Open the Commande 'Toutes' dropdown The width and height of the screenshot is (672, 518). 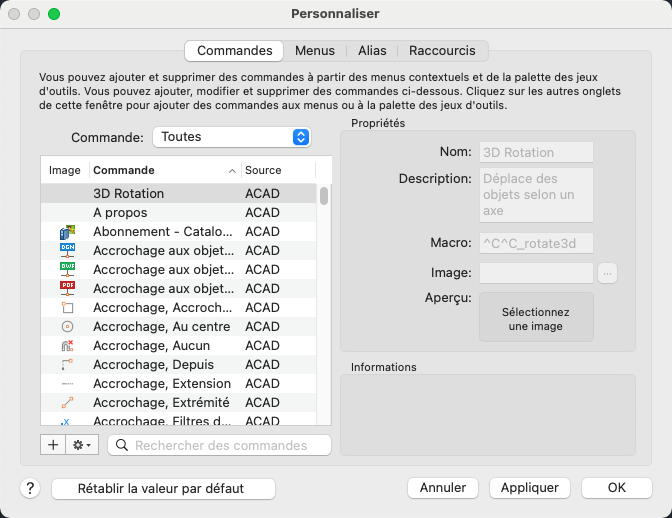tap(231, 137)
